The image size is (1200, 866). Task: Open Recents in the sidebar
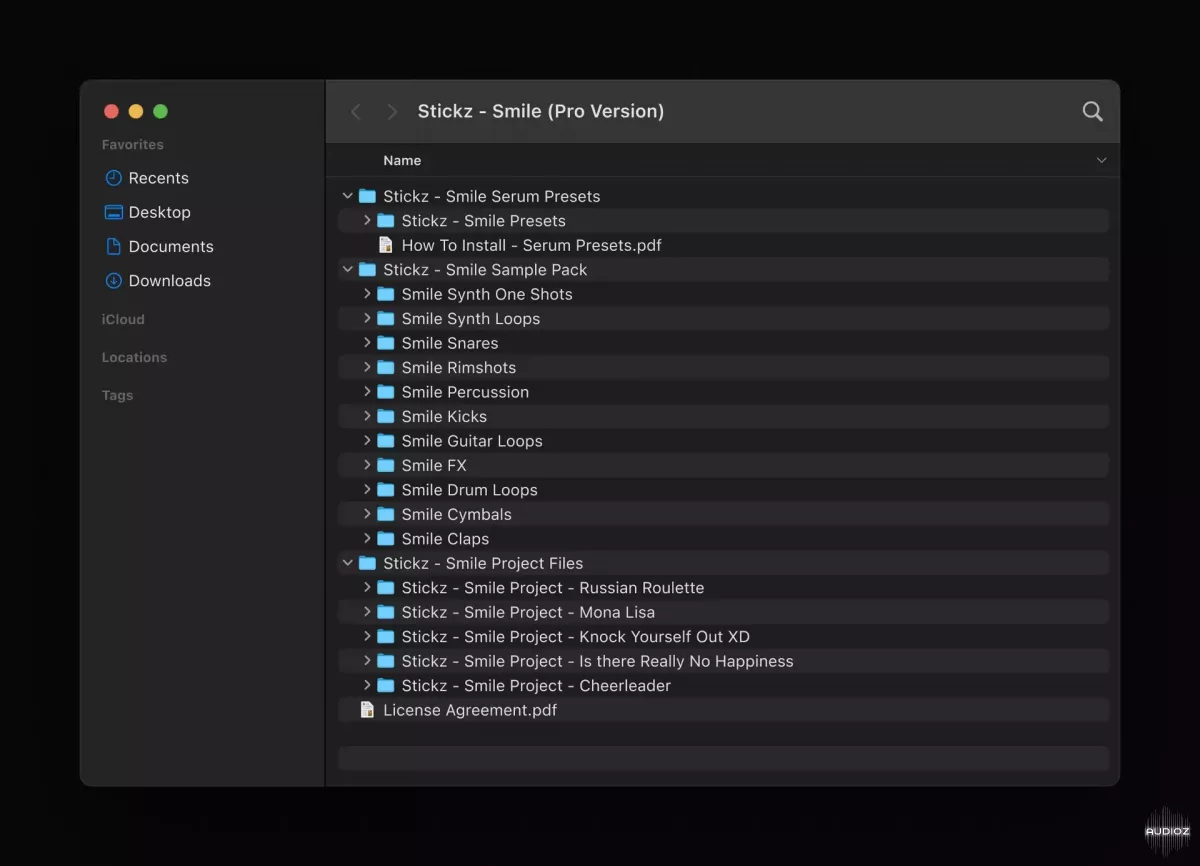click(158, 178)
